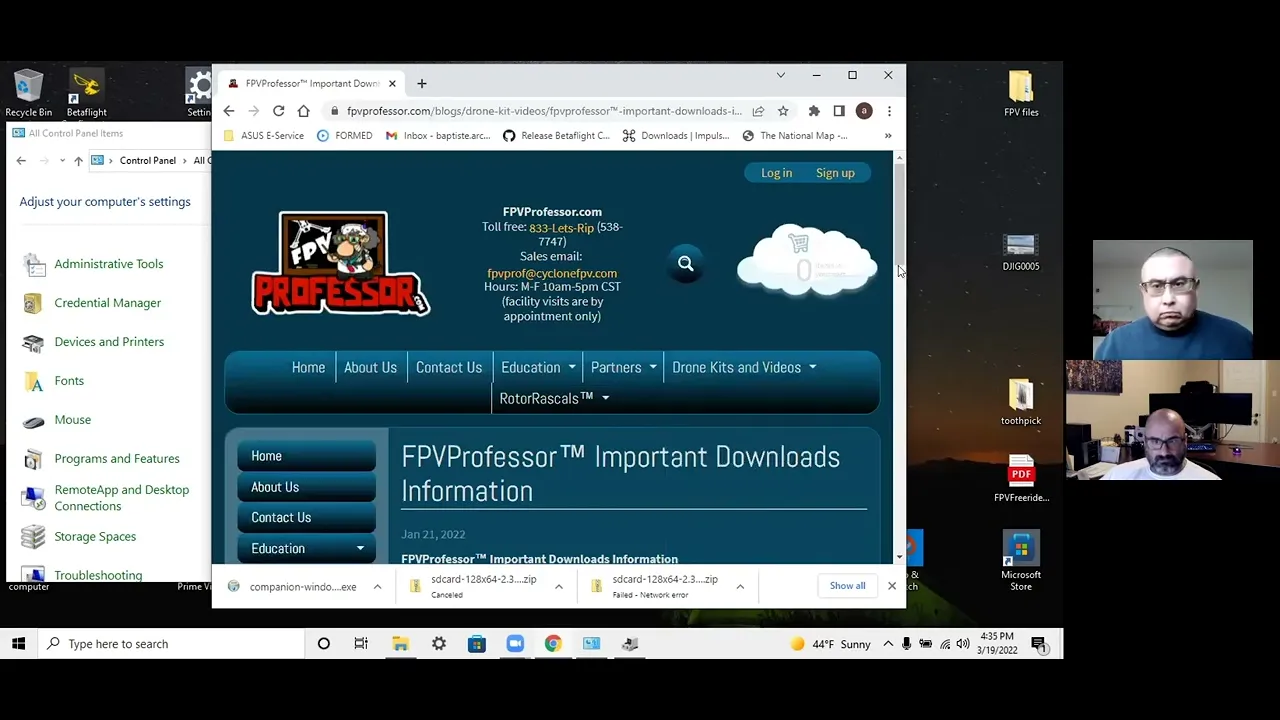Click the Log in link

[776, 173]
